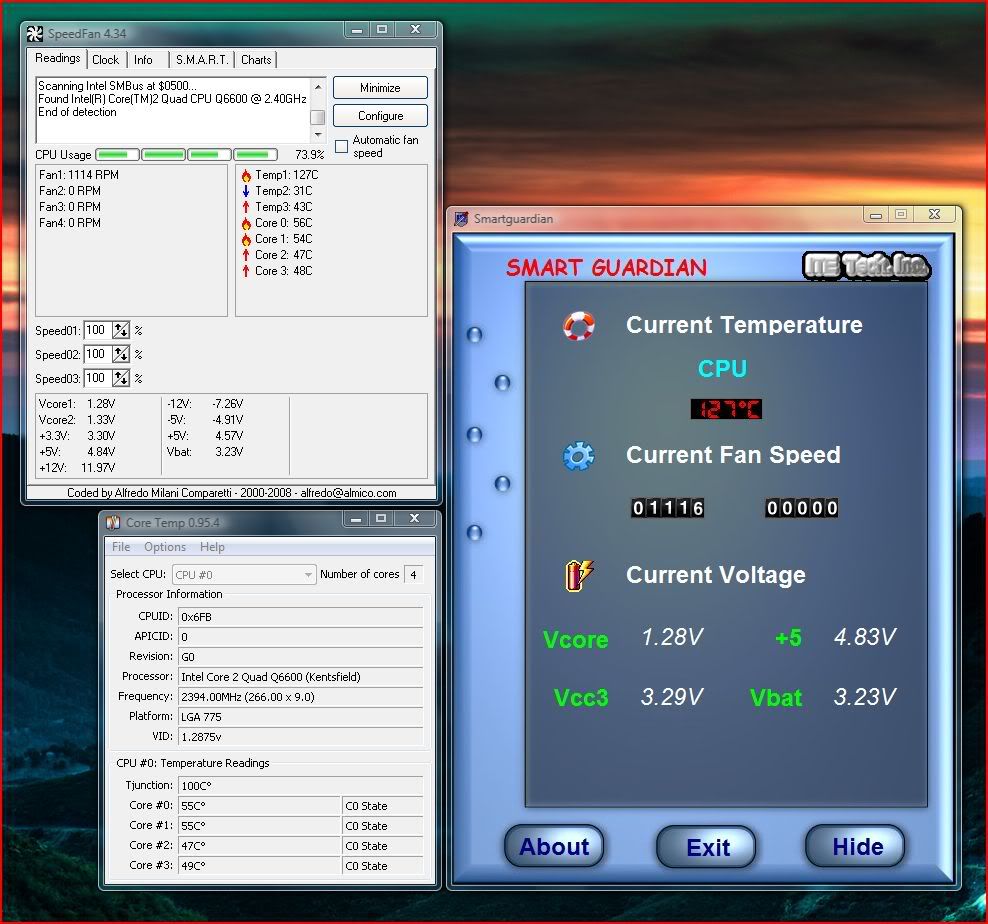Click the 'Vcore1: 1.28V' reading
This screenshot has height=924, width=988.
coord(77,404)
